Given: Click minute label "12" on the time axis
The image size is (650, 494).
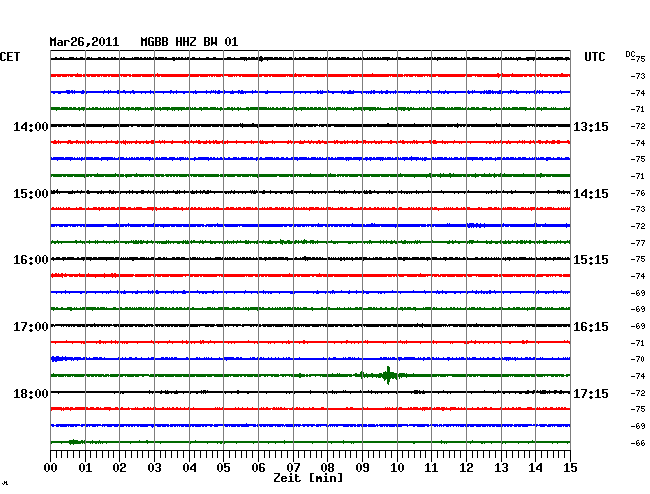Looking at the screenshot, I should [466, 468].
